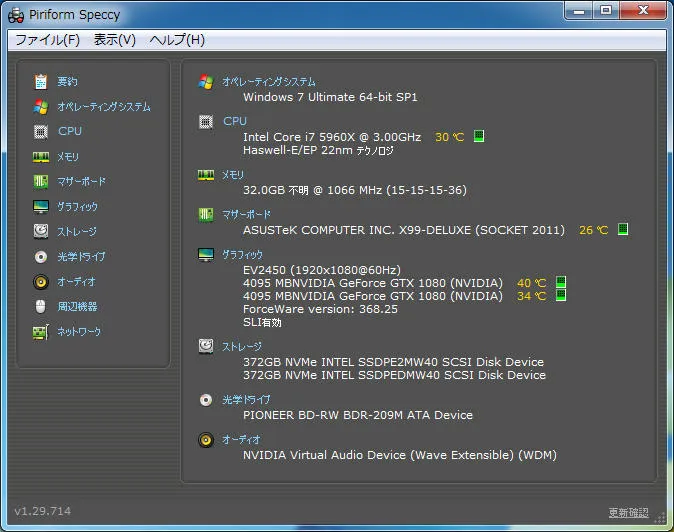Click green temperature indicator beside GPU 40 ℃
This screenshot has height=532, width=674.
561,282
